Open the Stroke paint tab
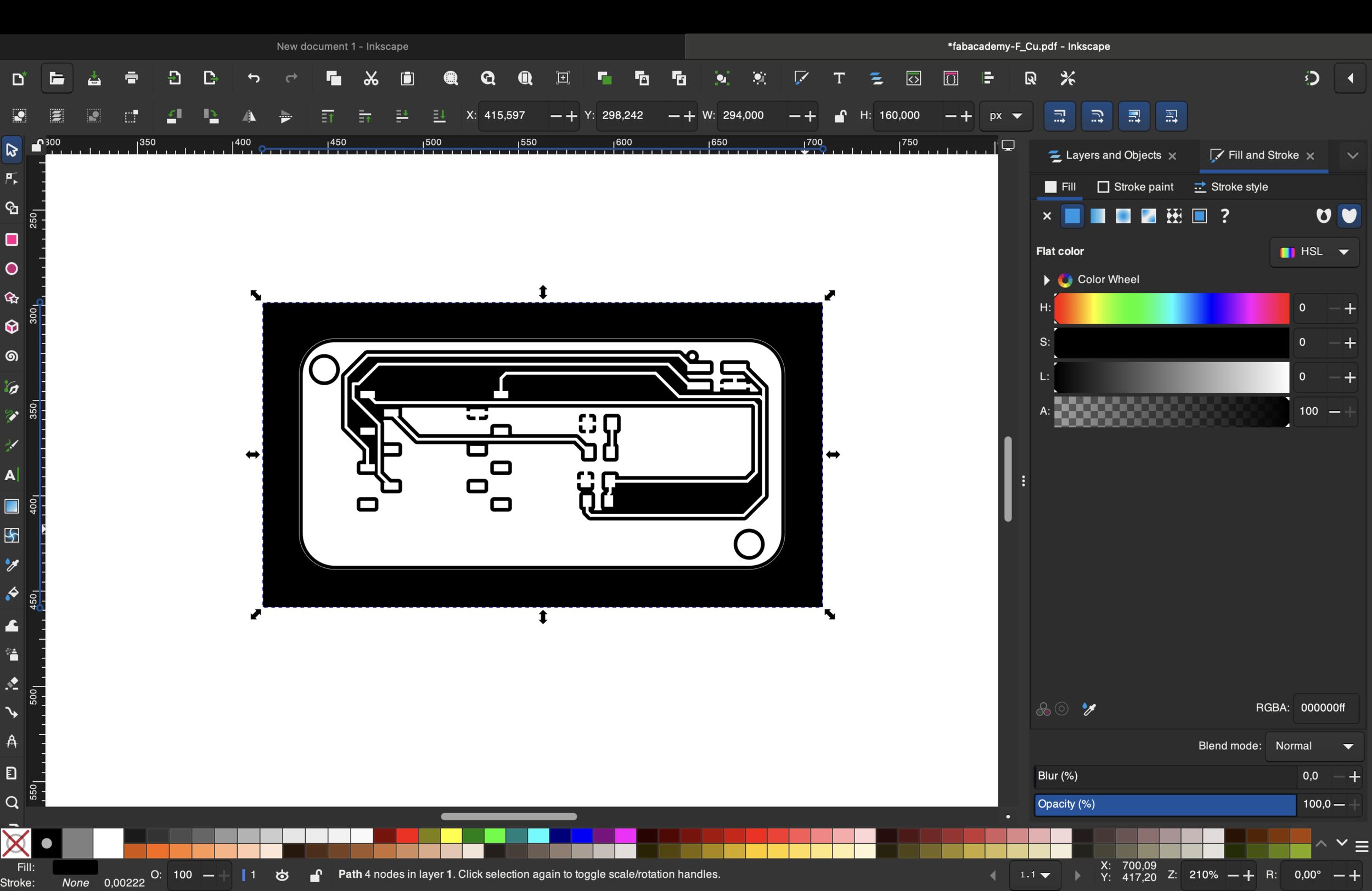The width and height of the screenshot is (1372, 891). (1135, 187)
